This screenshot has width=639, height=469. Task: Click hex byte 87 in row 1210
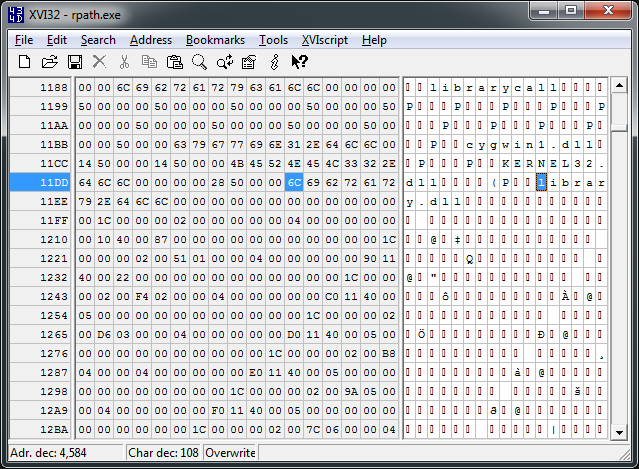pos(161,240)
